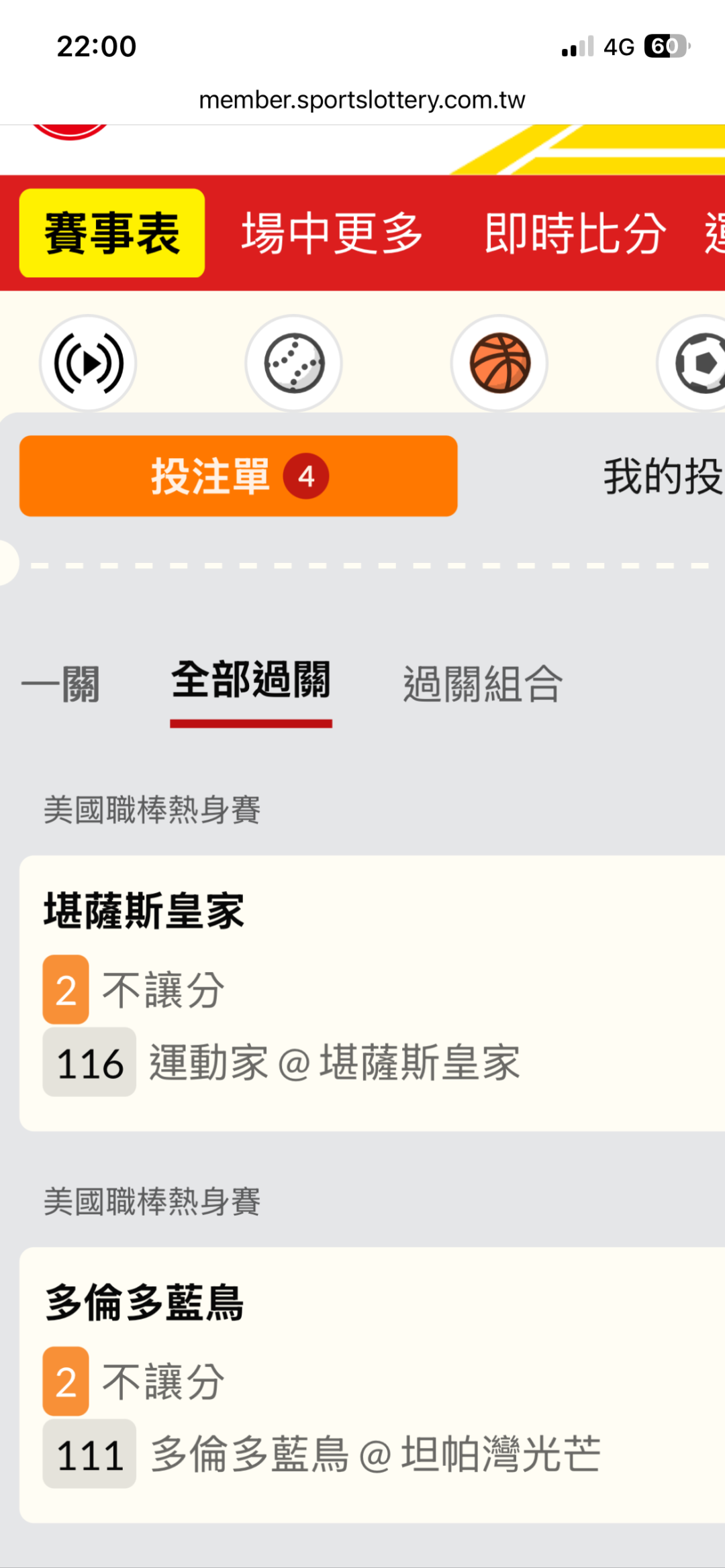Tap the orange 2 badge for 堪薩斯皇家
Screen dimensions: 725x1568
66,990
